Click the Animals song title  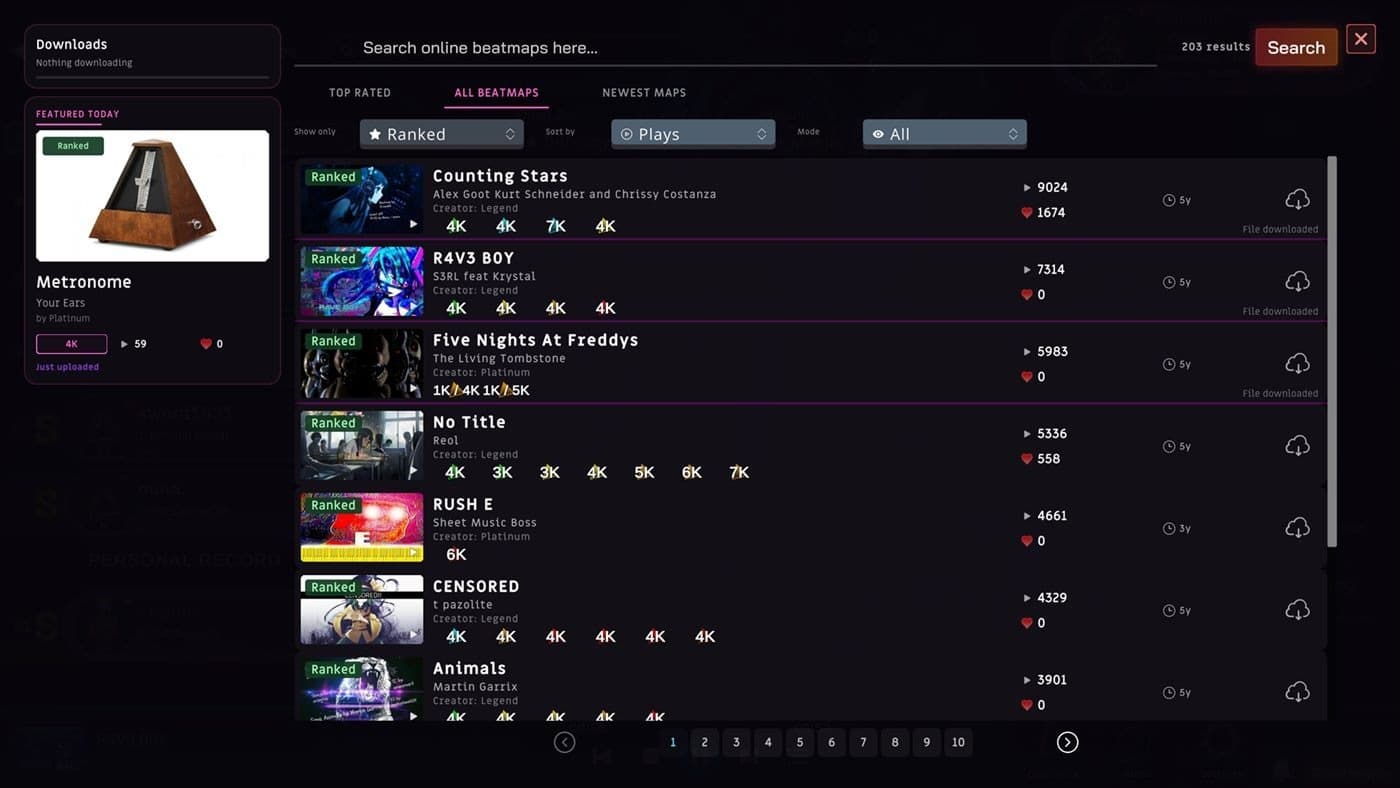(469, 668)
